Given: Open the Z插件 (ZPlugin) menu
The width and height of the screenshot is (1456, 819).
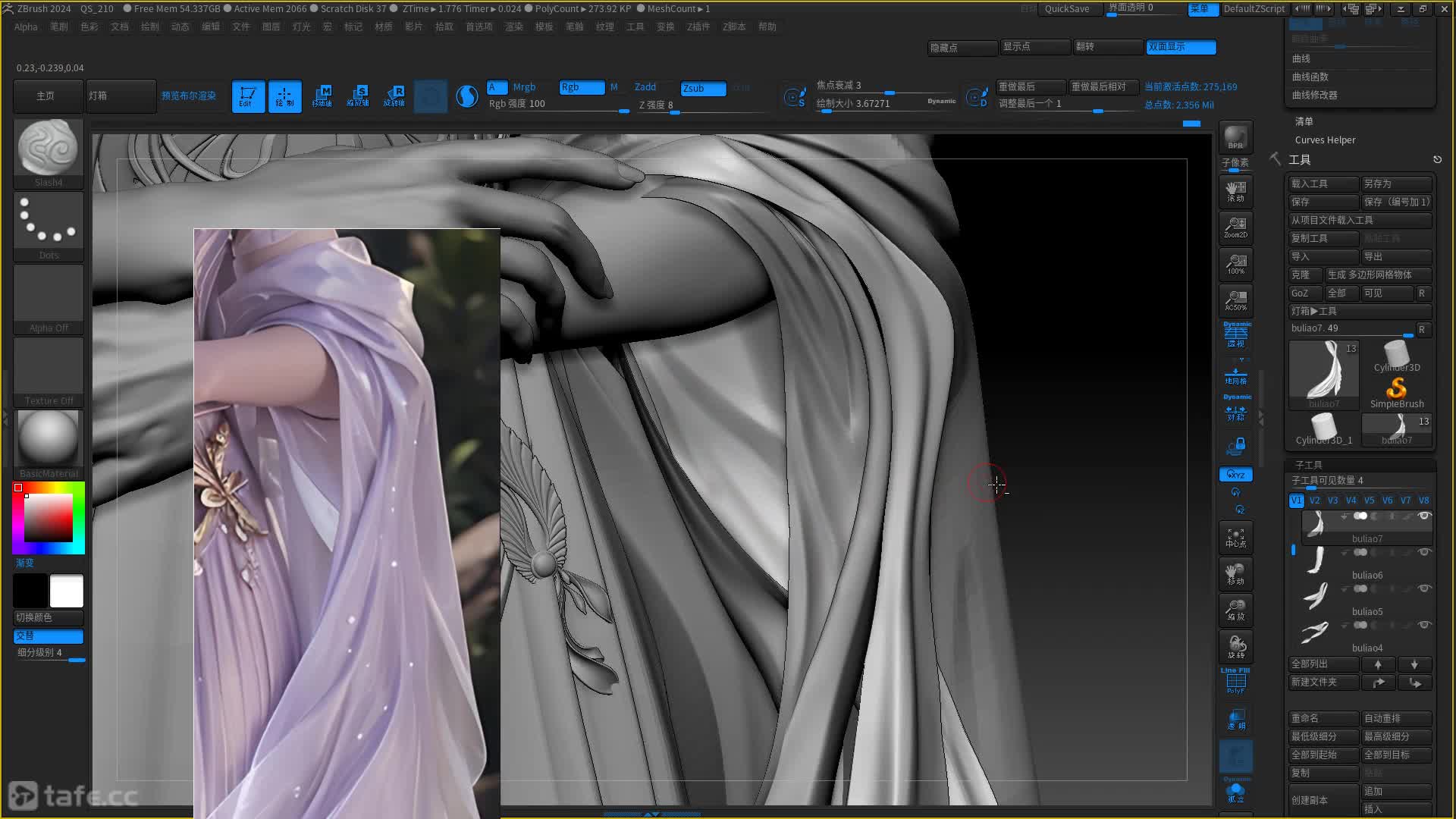Looking at the screenshot, I should pos(698,27).
